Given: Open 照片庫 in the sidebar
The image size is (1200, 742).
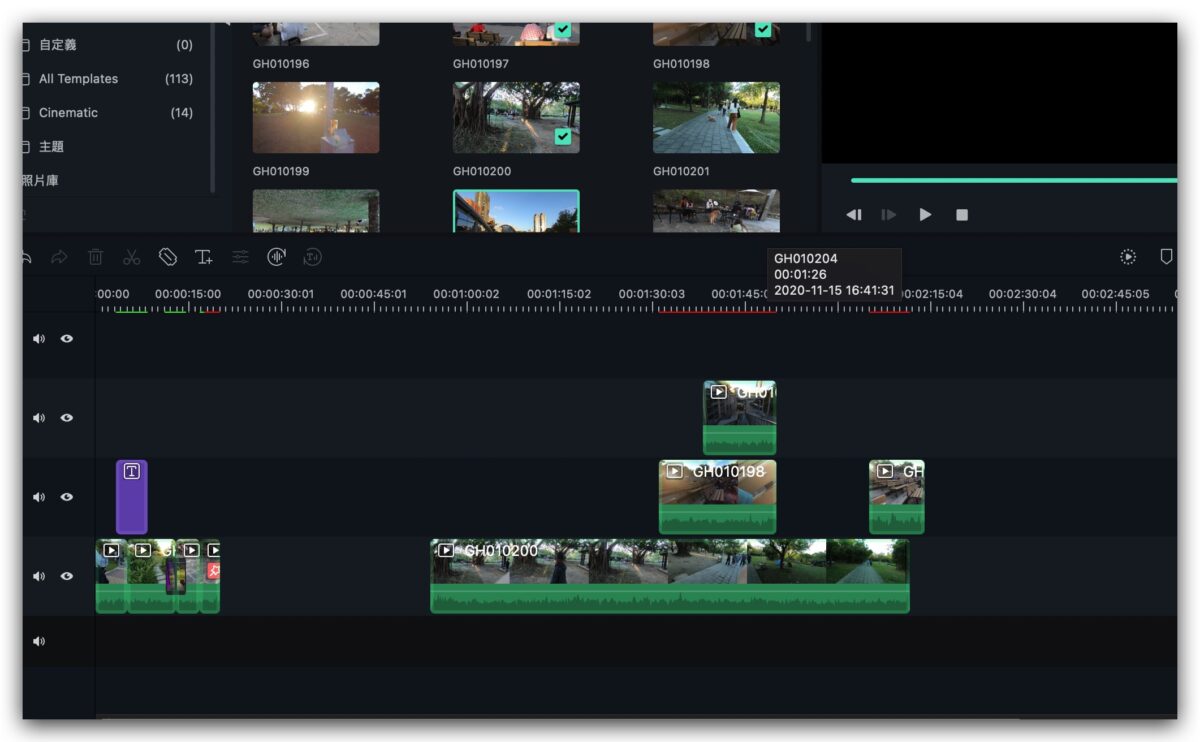Looking at the screenshot, I should [40, 181].
